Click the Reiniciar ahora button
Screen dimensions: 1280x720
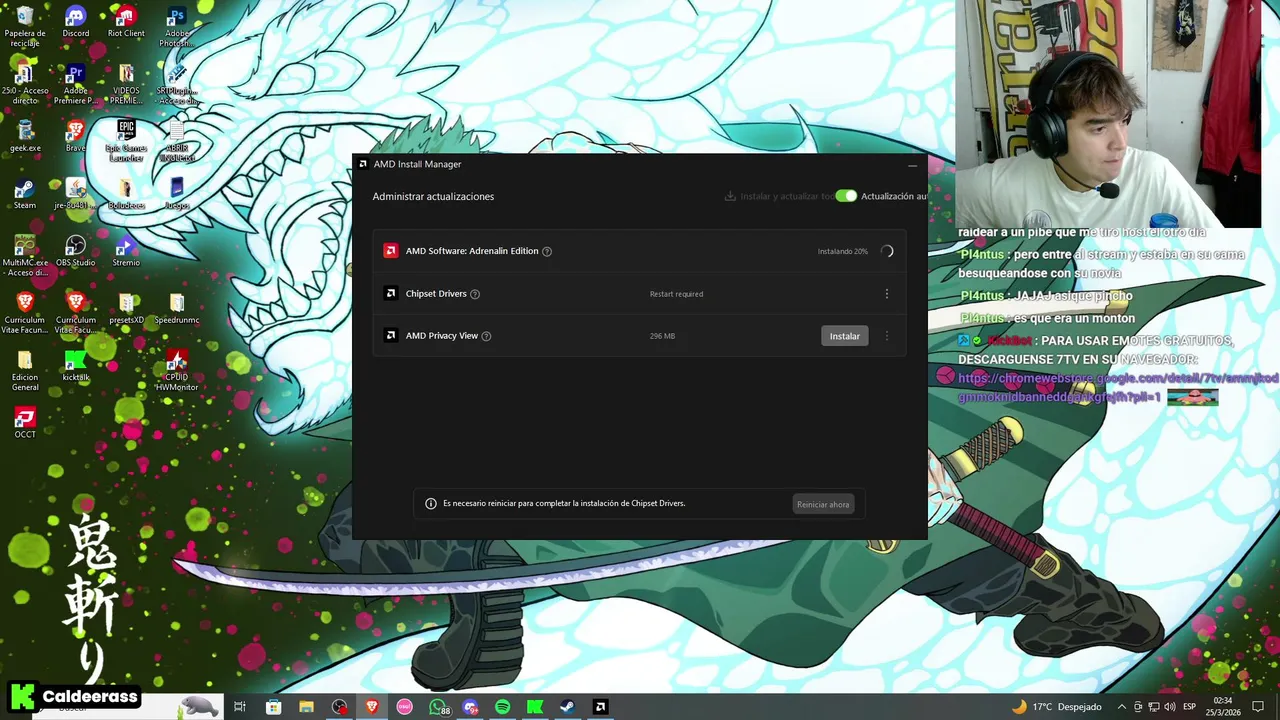coord(823,504)
